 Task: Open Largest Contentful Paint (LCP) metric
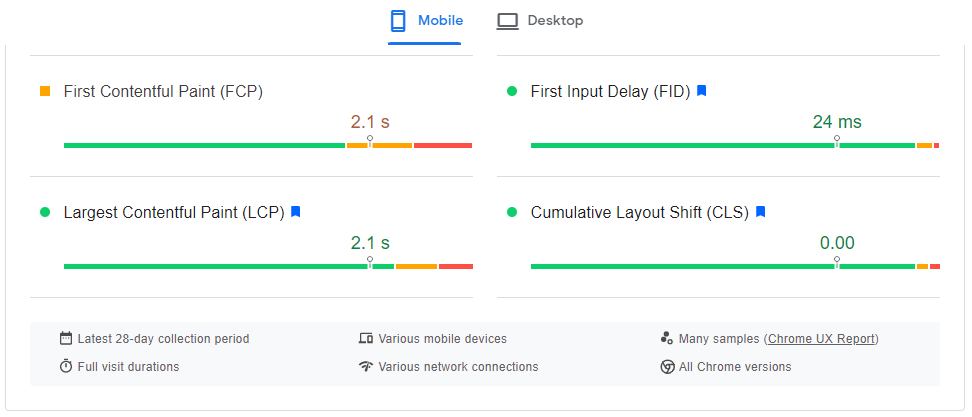[174, 212]
